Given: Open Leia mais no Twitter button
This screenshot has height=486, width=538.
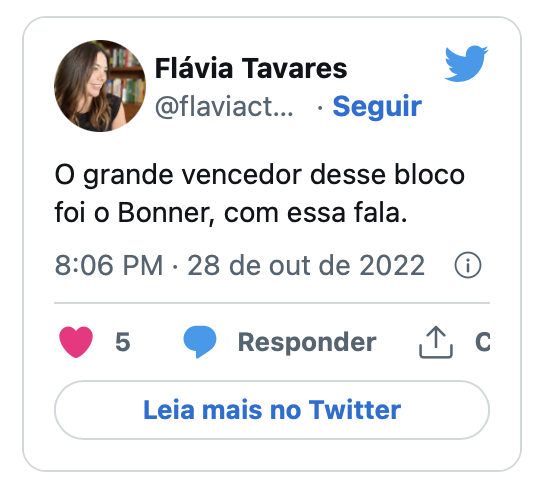Looking at the screenshot, I should pos(272,410).
